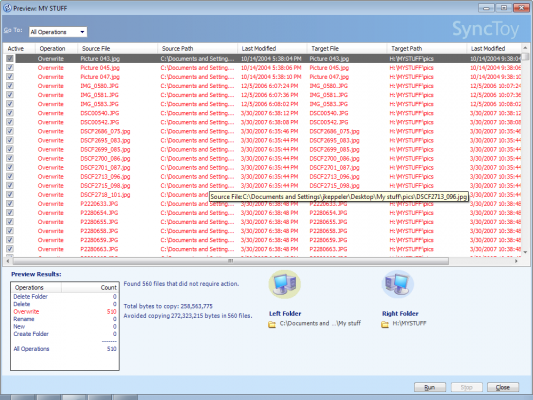
Task: Click source file DSCF2695_083.jpg
Action: pos(105,140)
